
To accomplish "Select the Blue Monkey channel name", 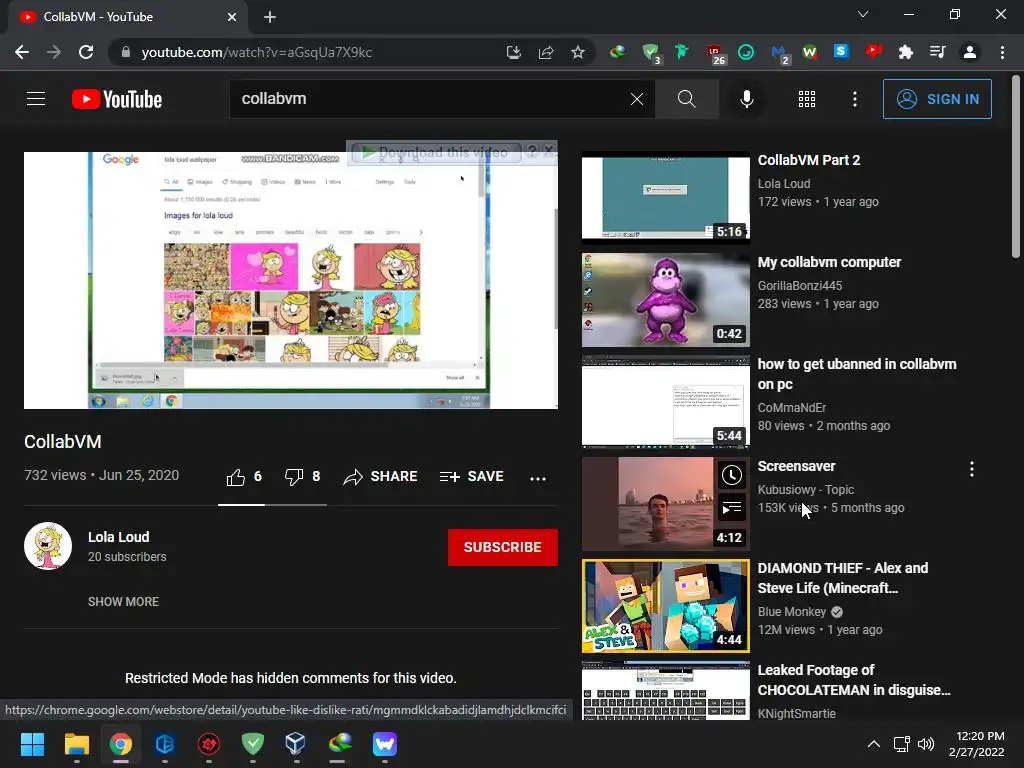I will tap(792, 612).
